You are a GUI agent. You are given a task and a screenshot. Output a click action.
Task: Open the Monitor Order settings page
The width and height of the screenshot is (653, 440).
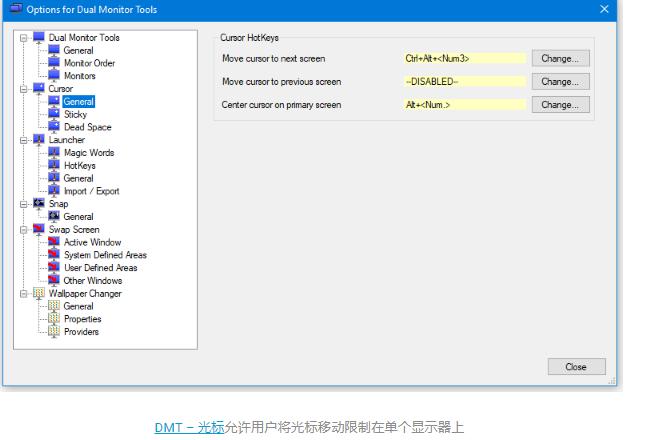90,63
